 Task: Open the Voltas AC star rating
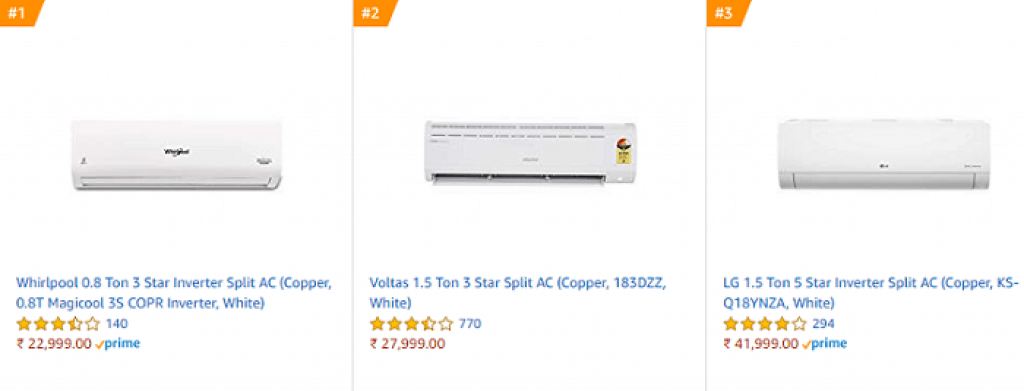pyautogui.click(x=411, y=324)
